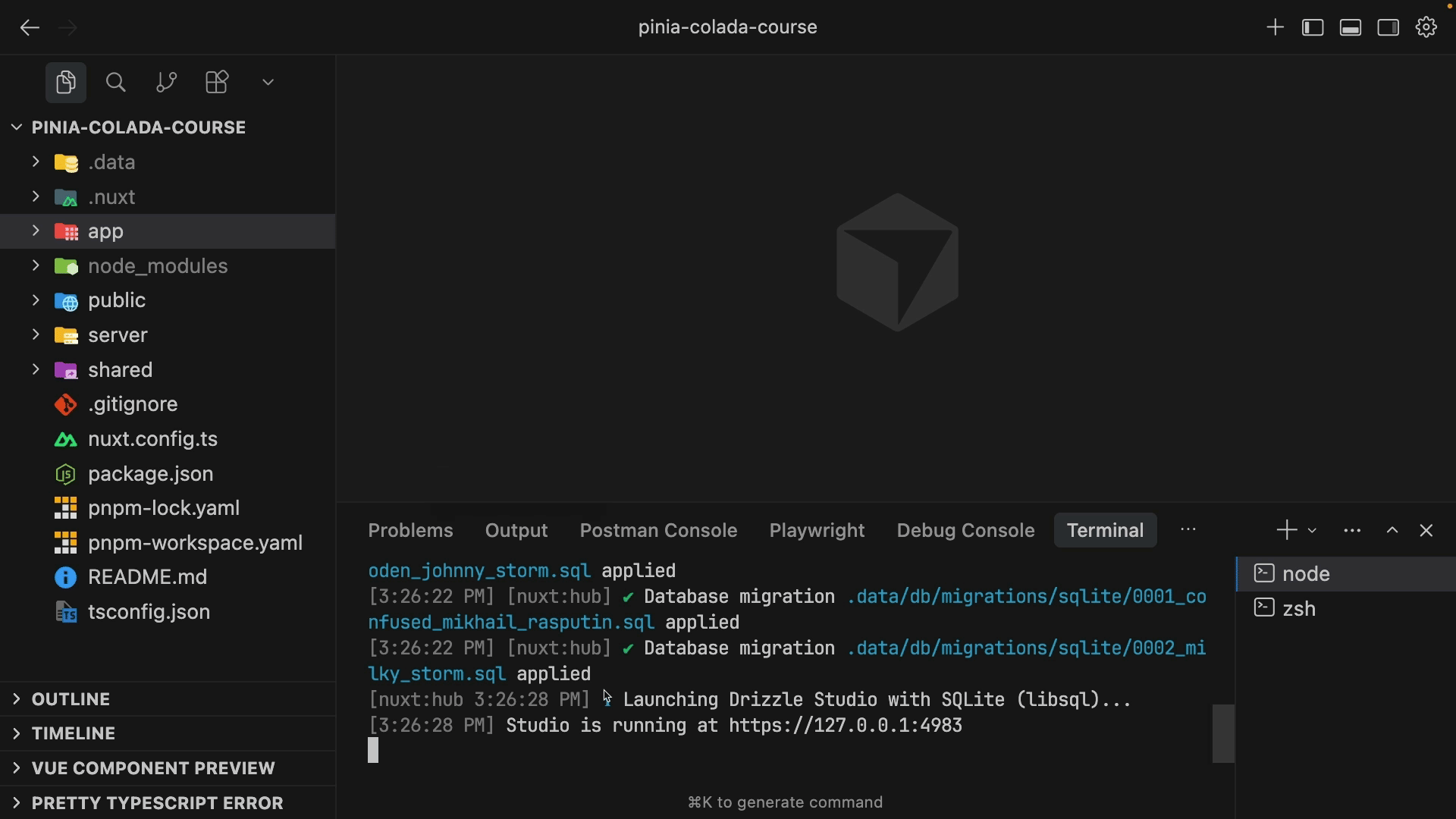Click the oden_johnny_storm.sql link
This screenshot has height=819, width=1456.
pos(479,571)
